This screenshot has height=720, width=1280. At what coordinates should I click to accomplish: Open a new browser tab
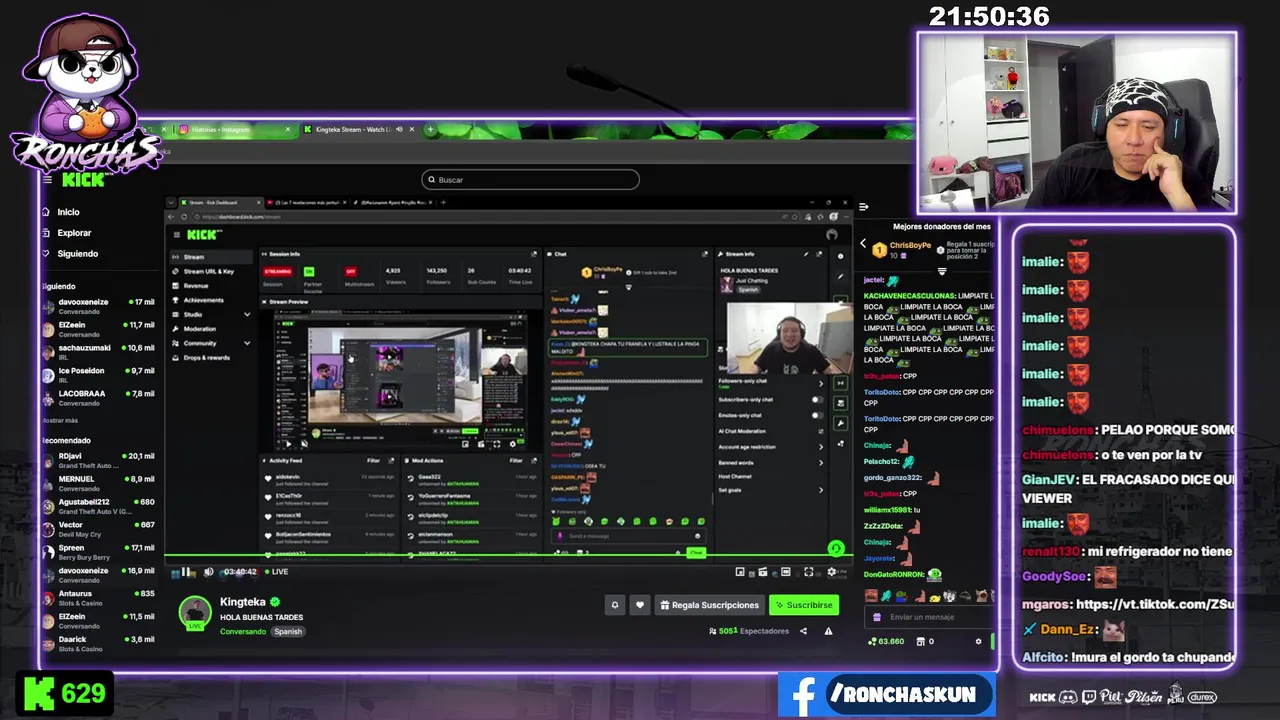pyautogui.click(x=430, y=129)
